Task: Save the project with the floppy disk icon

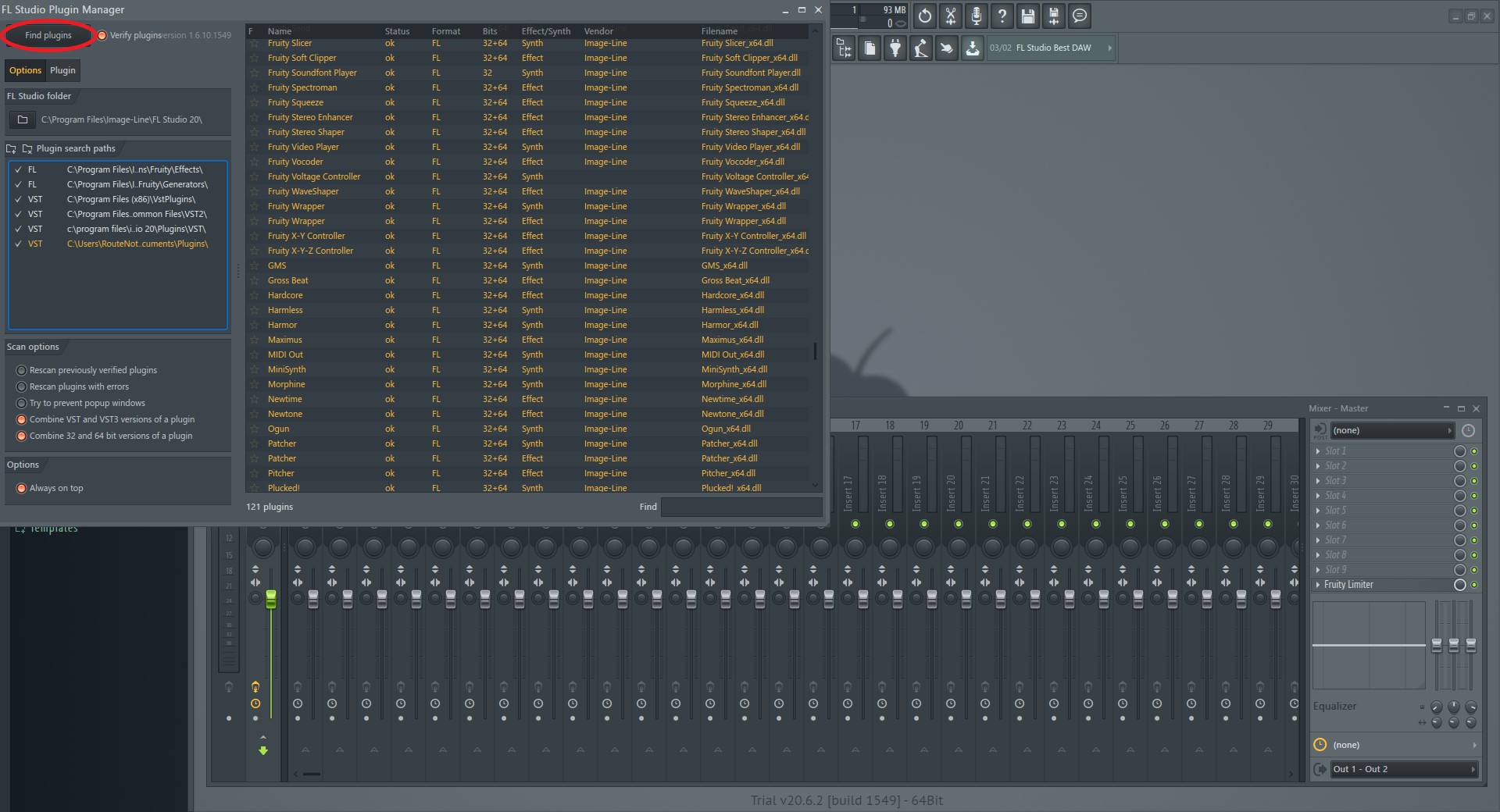Action: pos(1028,16)
